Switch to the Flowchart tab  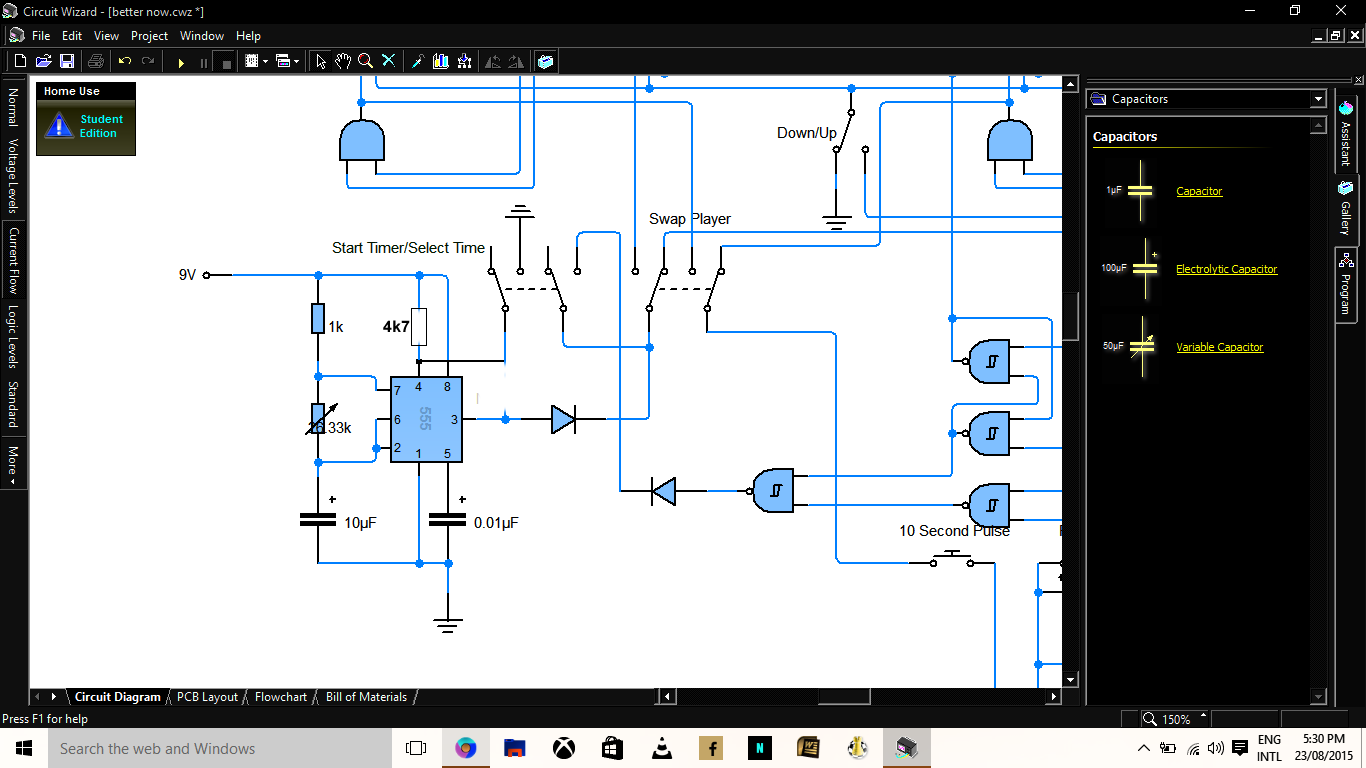[281, 697]
